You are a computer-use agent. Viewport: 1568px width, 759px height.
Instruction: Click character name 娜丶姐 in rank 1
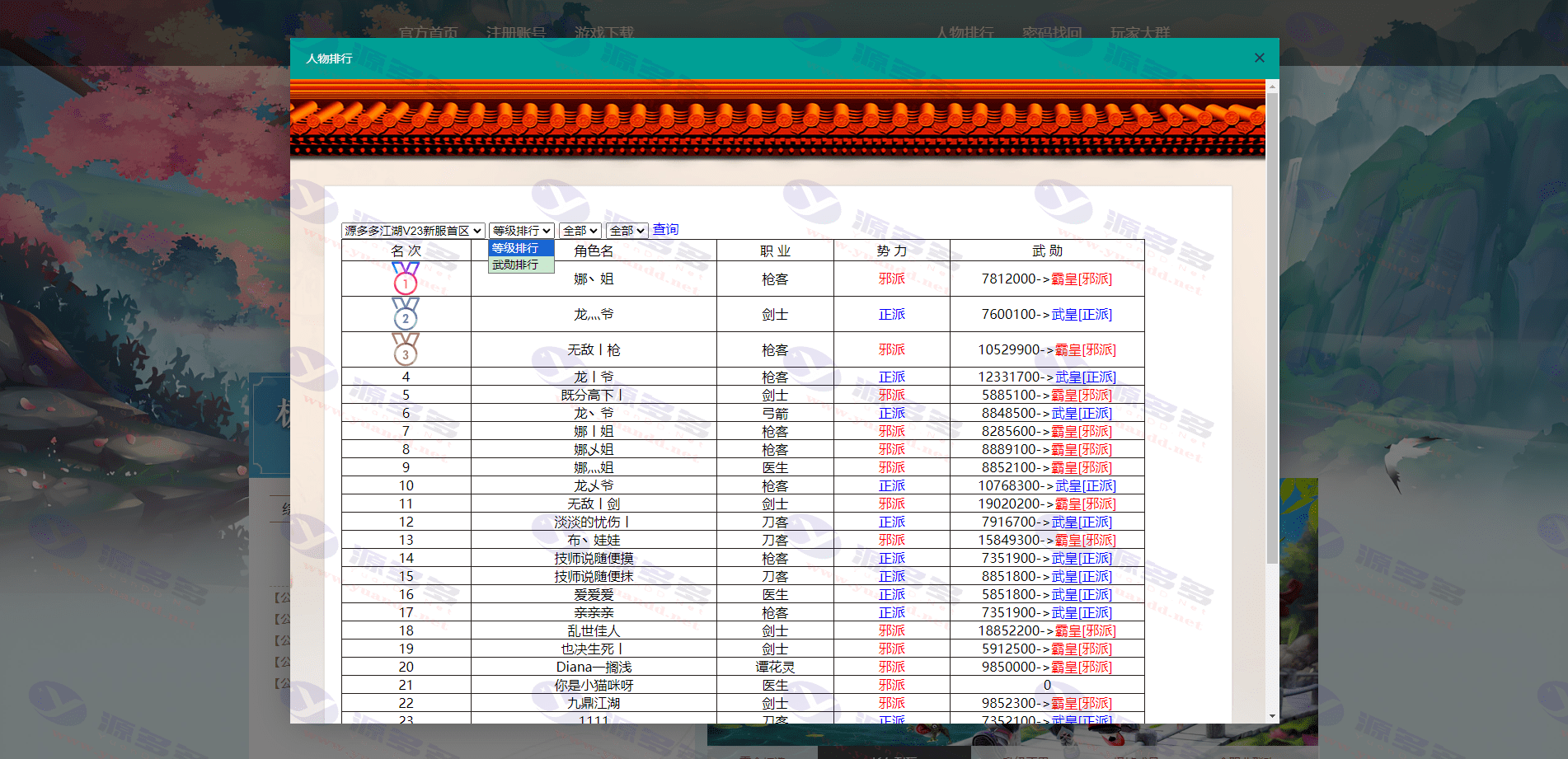point(594,279)
